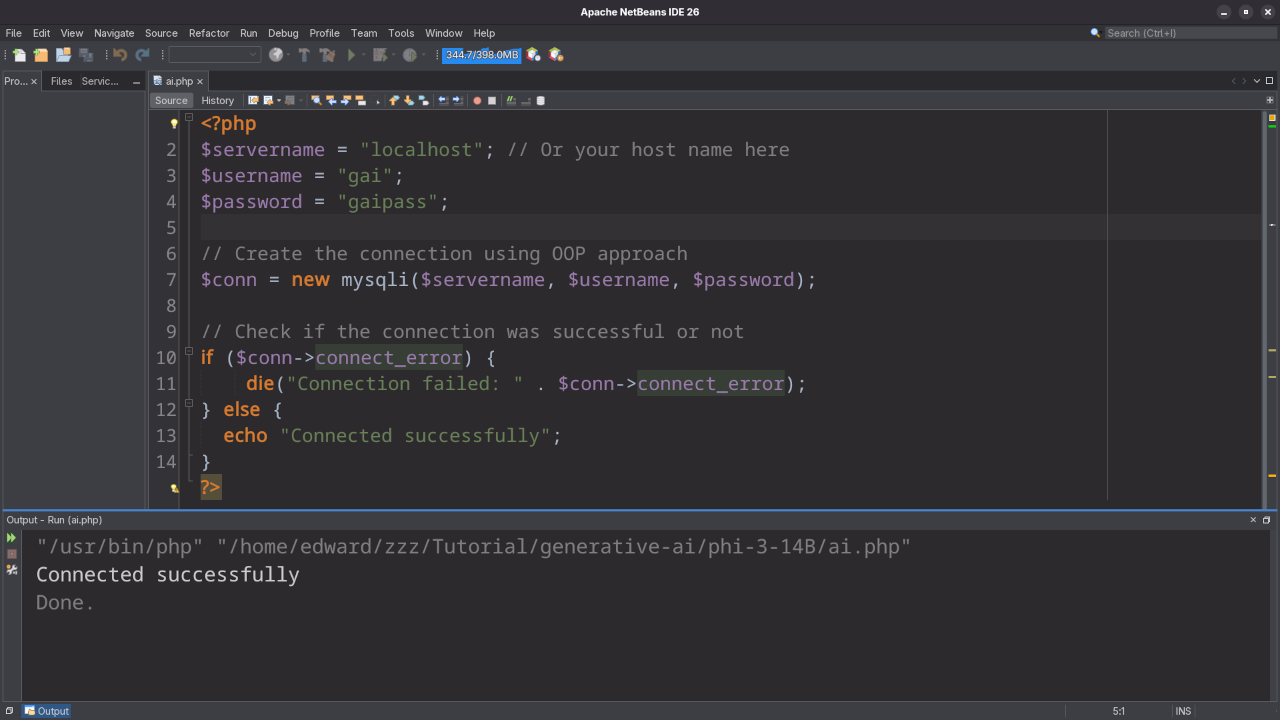
Task: Toggle the INS insert mode indicator
Action: (1183, 711)
